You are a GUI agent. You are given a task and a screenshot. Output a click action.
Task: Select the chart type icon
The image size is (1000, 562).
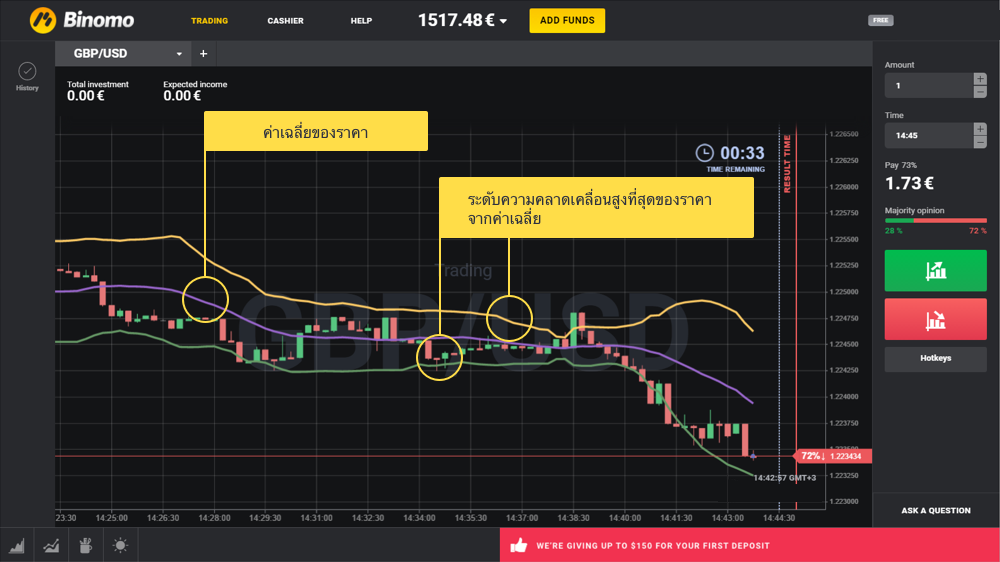click(x=17, y=546)
